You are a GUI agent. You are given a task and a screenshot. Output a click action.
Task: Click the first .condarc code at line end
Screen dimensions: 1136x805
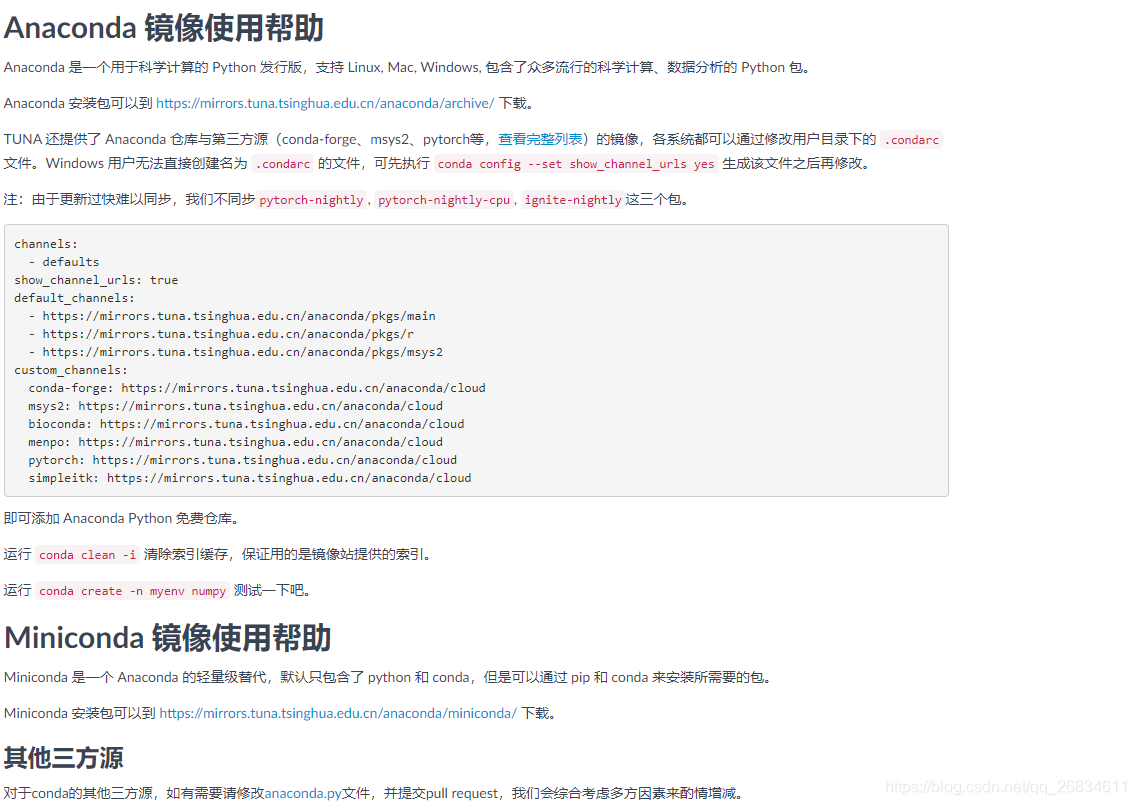pyautogui.click(x=911, y=140)
